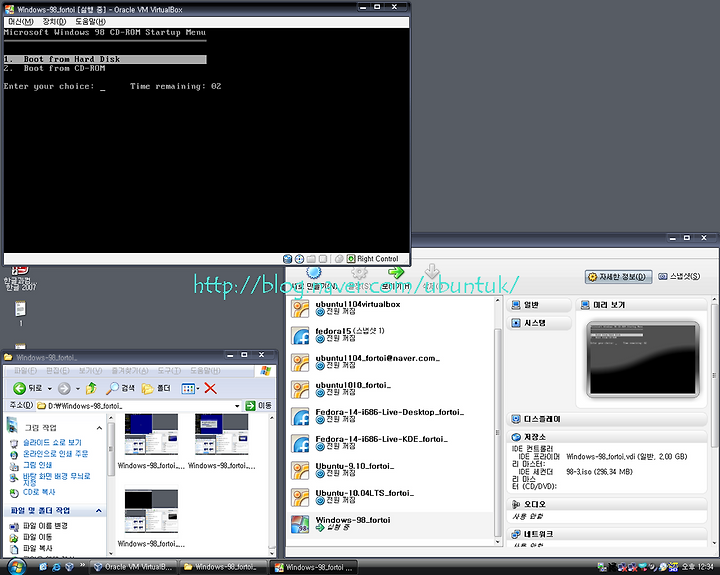Select the ubuntu1104virtualbox machine icon
The height and width of the screenshot is (575, 720).
click(x=300, y=309)
